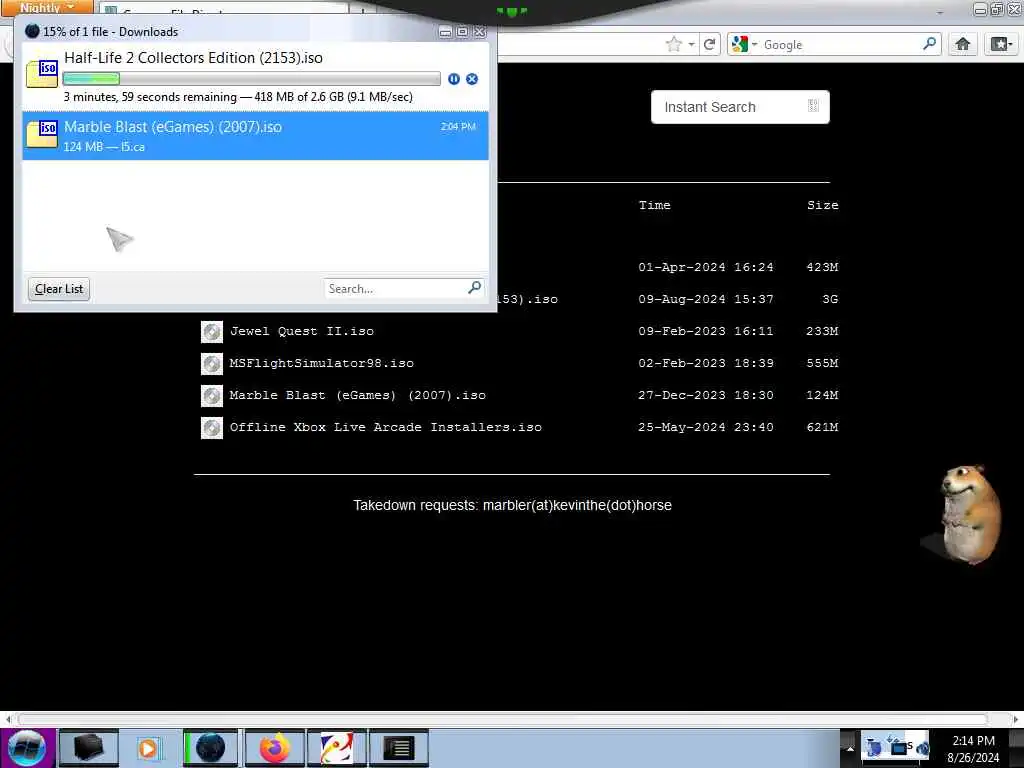The height and width of the screenshot is (768, 1024).
Task: Open the dark list-window taskbar application
Action: pos(398,748)
